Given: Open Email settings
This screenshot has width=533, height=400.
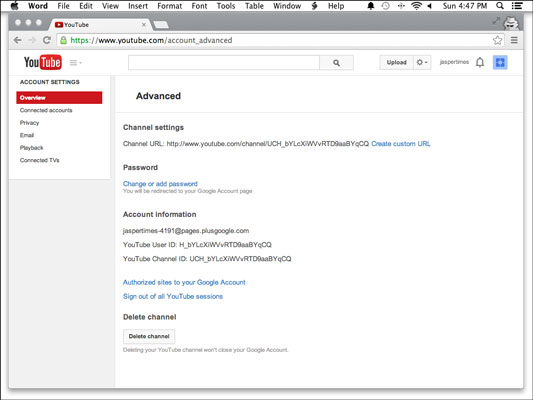Looking at the screenshot, I should click(x=27, y=135).
